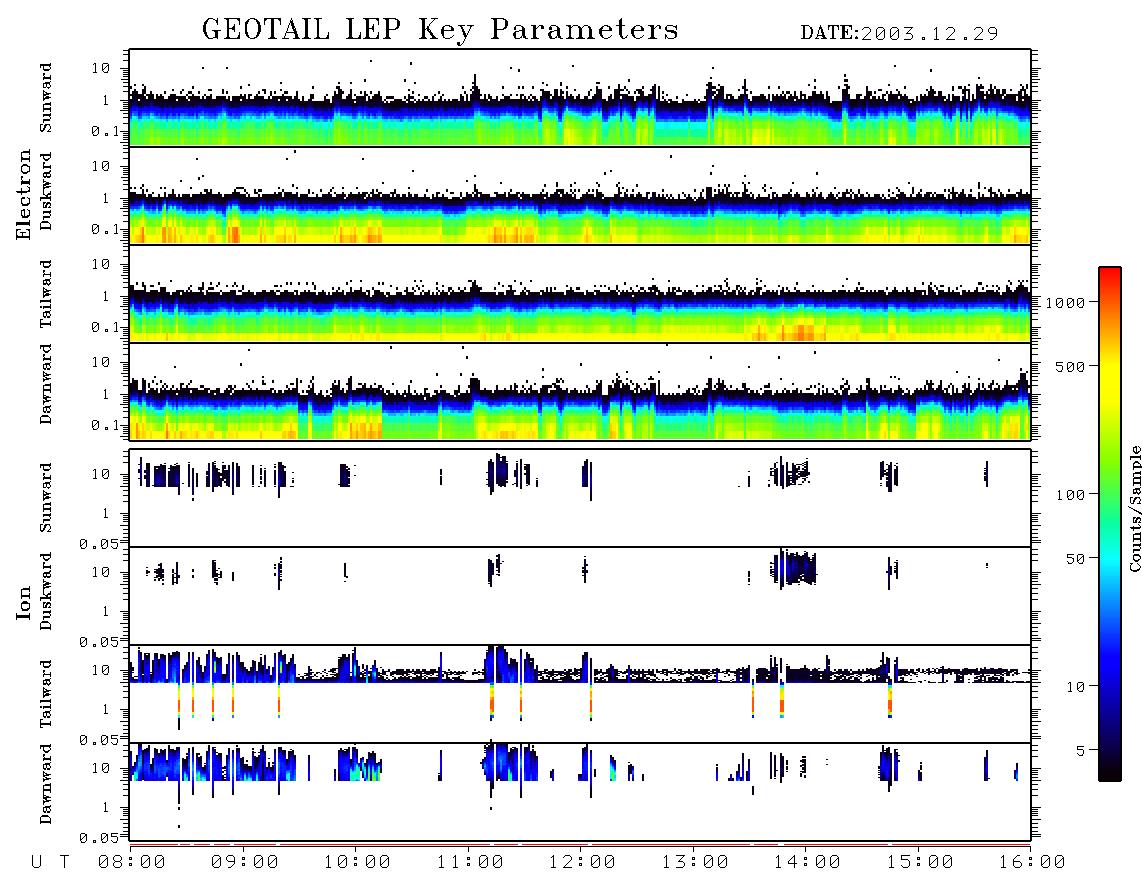
Task: Click the Electron "Dawnward" panel label
Action: 46,384
